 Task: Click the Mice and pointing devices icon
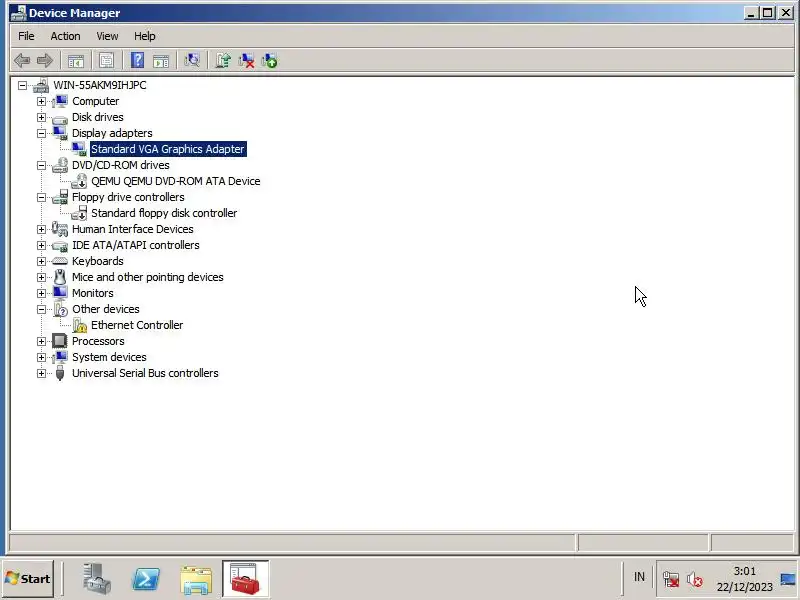[x=60, y=277]
